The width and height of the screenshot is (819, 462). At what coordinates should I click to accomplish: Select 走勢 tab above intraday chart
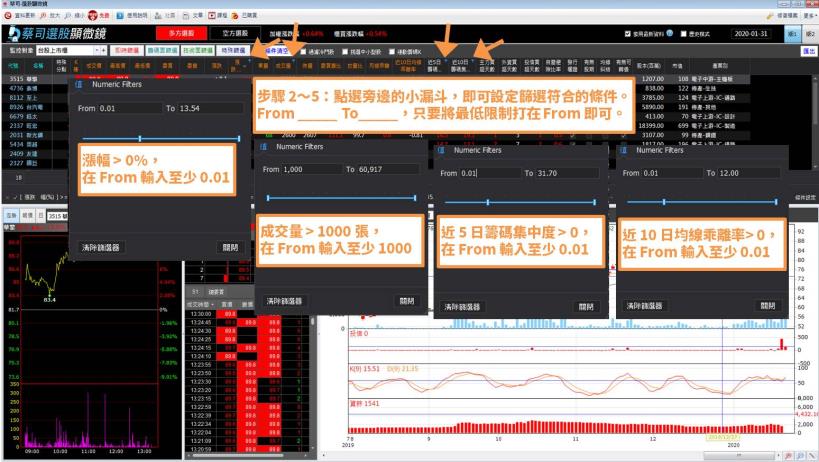pyautogui.click(x=11, y=215)
